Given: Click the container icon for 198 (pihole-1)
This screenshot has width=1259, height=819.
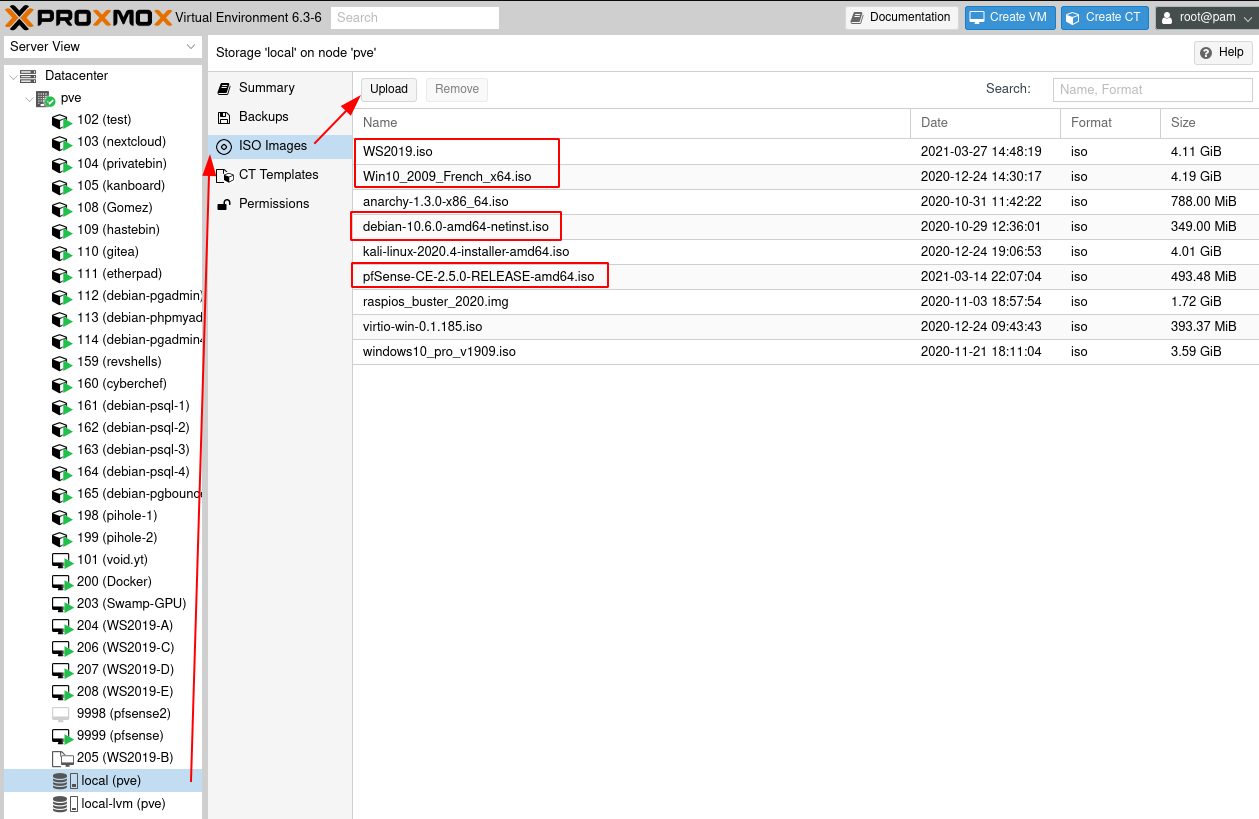Looking at the screenshot, I should (62, 516).
